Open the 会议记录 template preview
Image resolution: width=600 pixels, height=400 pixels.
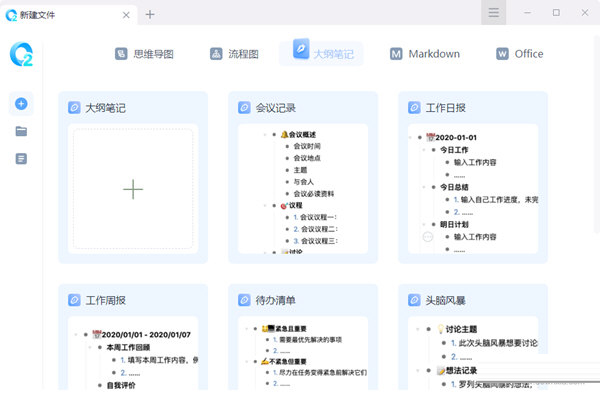coord(303,189)
